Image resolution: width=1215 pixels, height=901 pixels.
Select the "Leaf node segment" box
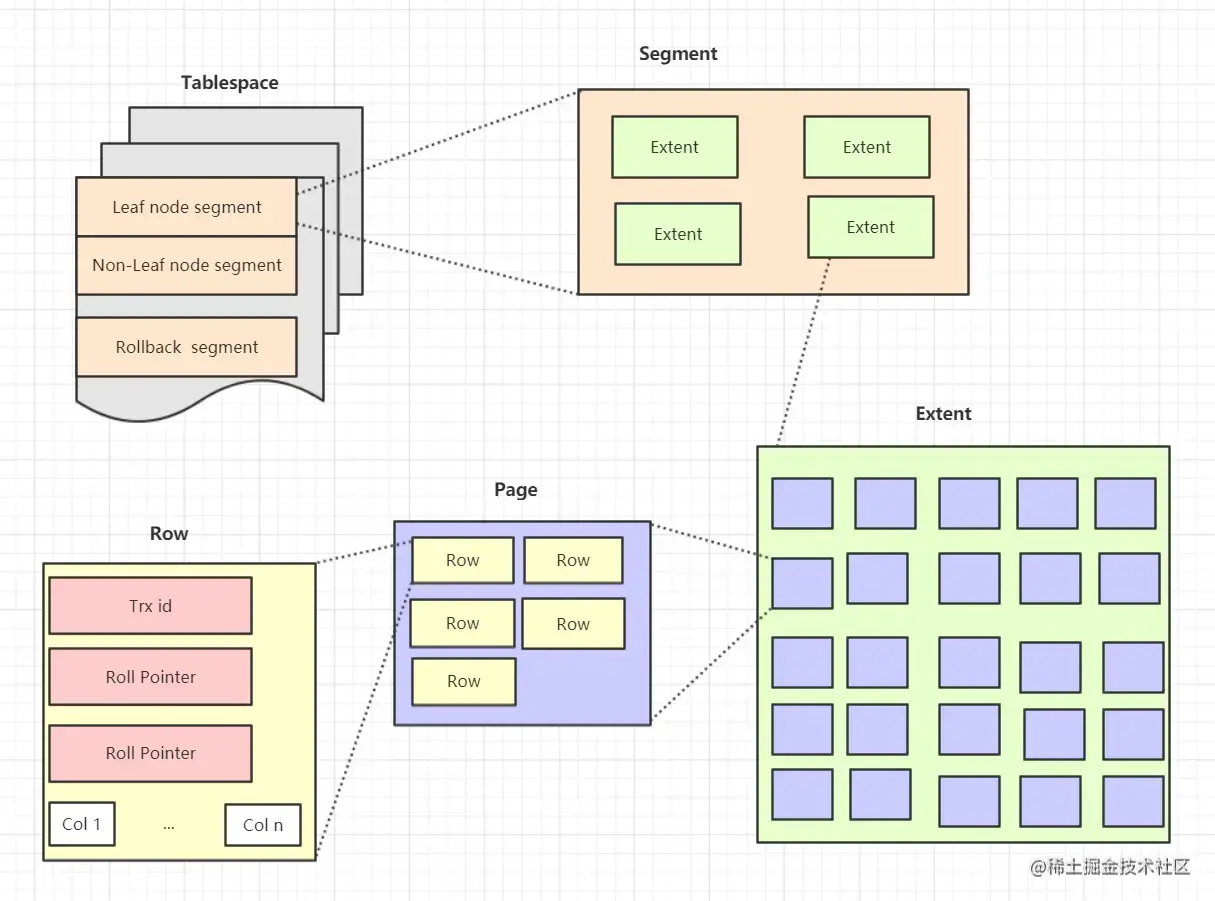[x=186, y=207]
